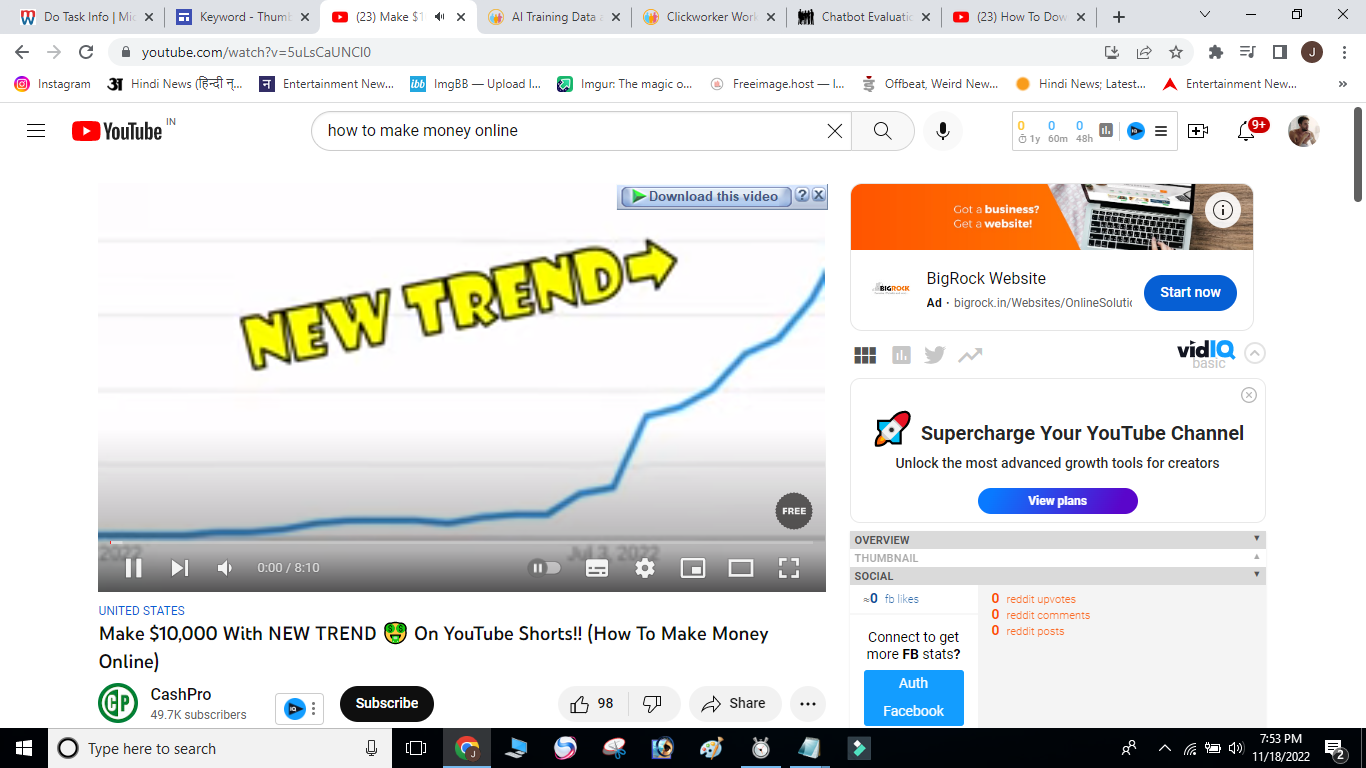This screenshot has height=768, width=1366.
Task: Toggle subtitles/closed captions
Action: pyautogui.click(x=597, y=568)
